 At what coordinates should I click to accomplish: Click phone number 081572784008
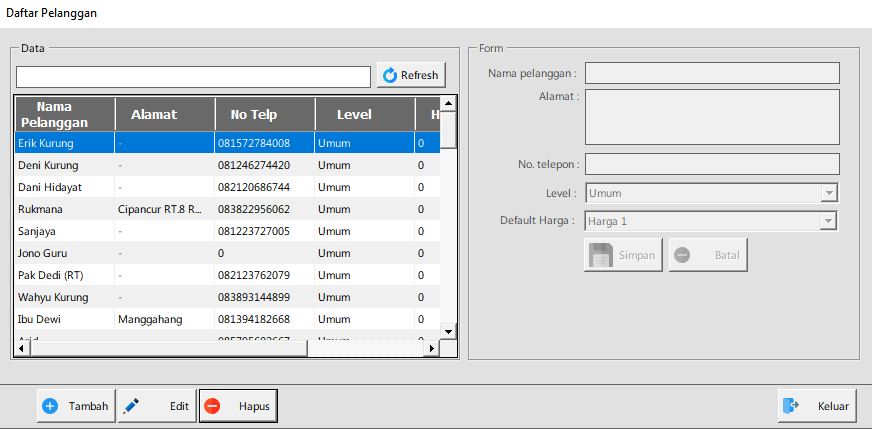[x=254, y=143]
